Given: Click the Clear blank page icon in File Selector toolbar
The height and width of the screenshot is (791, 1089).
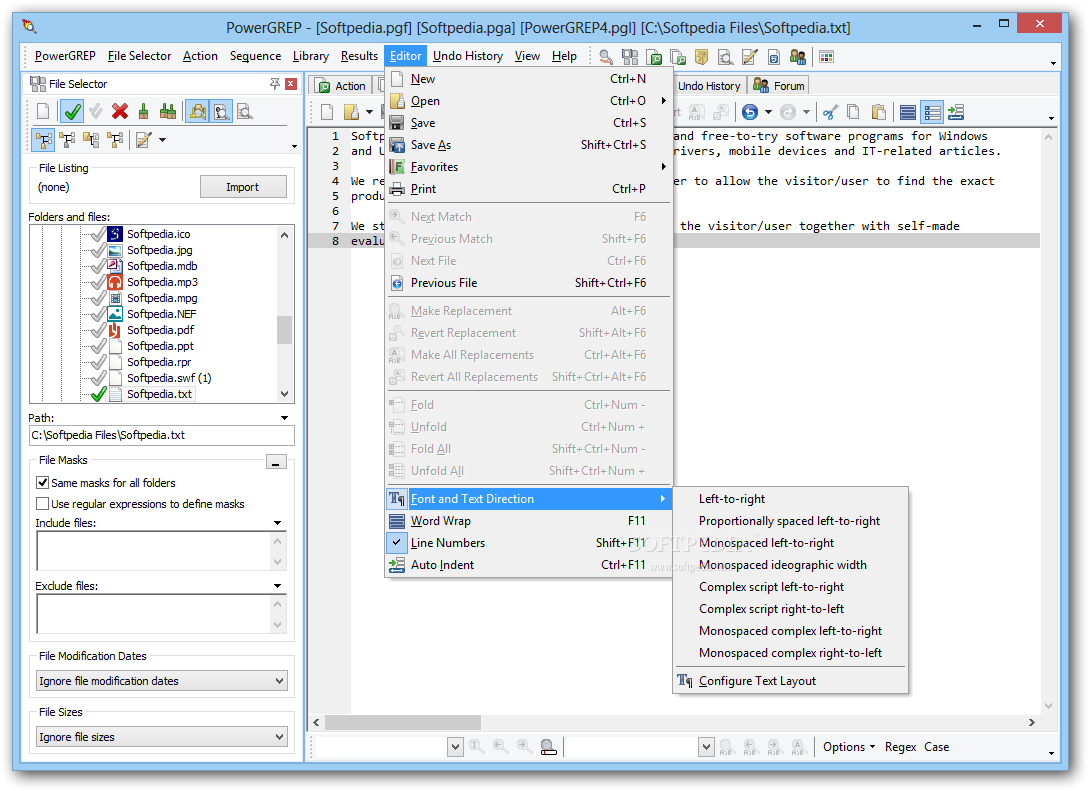Looking at the screenshot, I should point(43,111).
